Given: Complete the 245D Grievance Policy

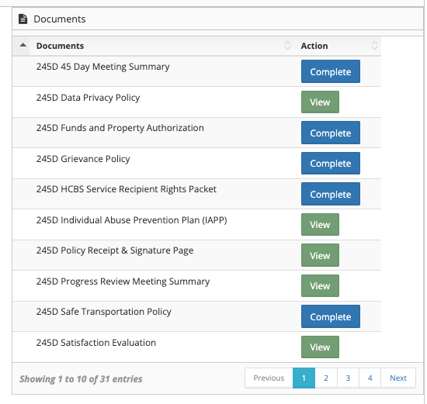Looking at the screenshot, I should pyautogui.click(x=330, y=163).
